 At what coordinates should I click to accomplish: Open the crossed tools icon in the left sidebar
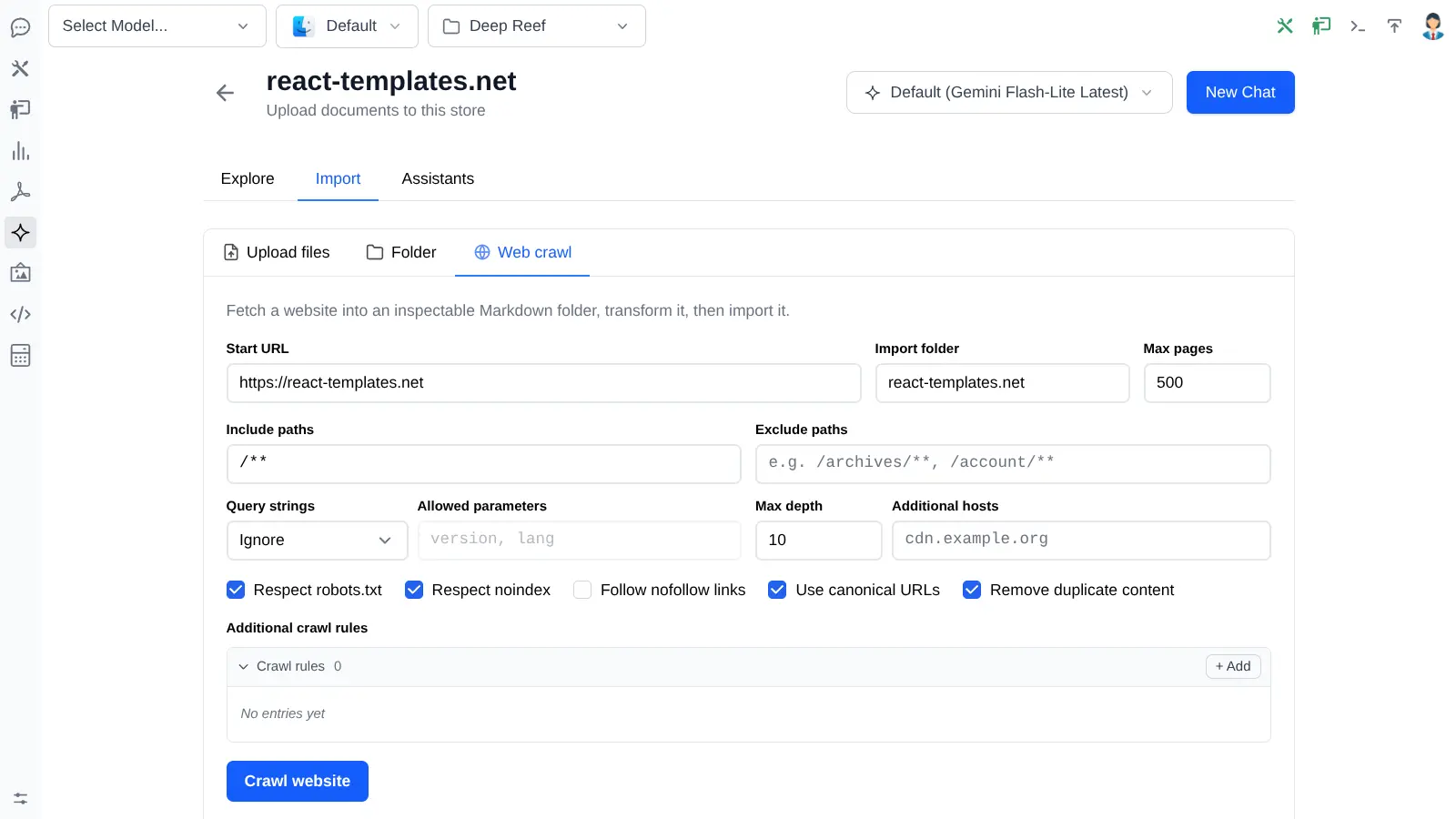(20, 68)
